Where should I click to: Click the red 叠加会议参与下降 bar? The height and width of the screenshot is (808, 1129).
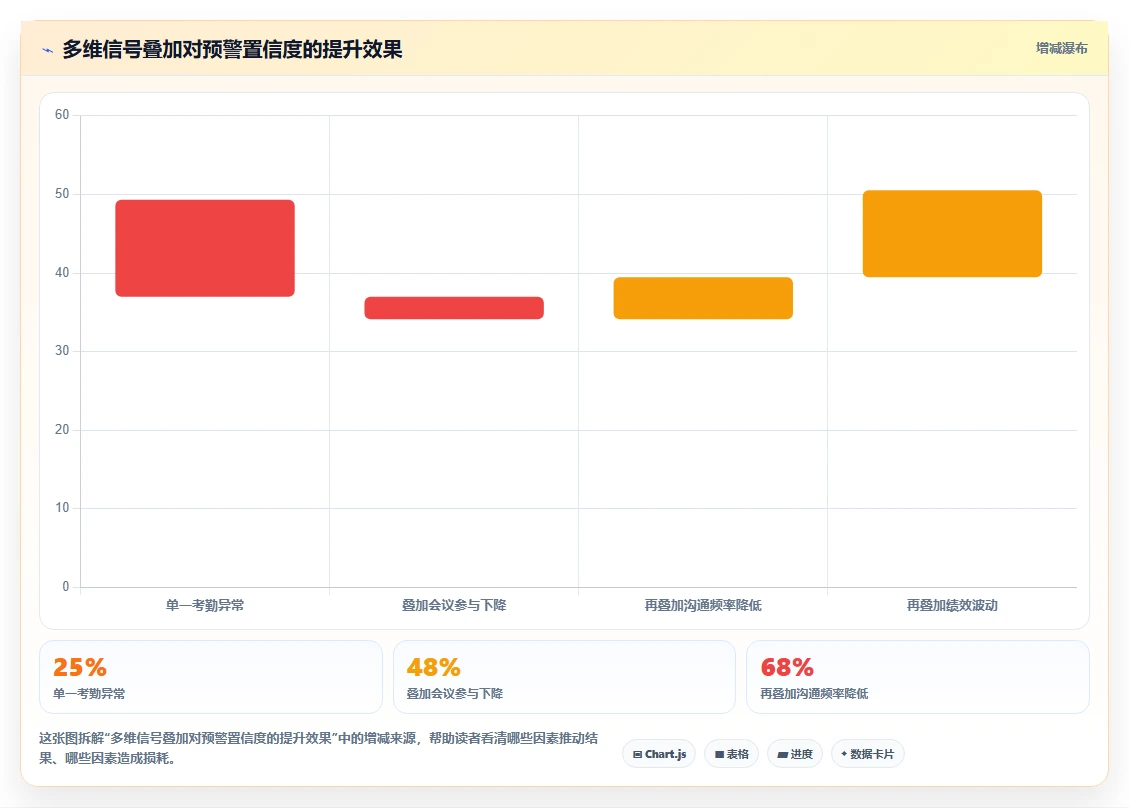pos(454,308)
